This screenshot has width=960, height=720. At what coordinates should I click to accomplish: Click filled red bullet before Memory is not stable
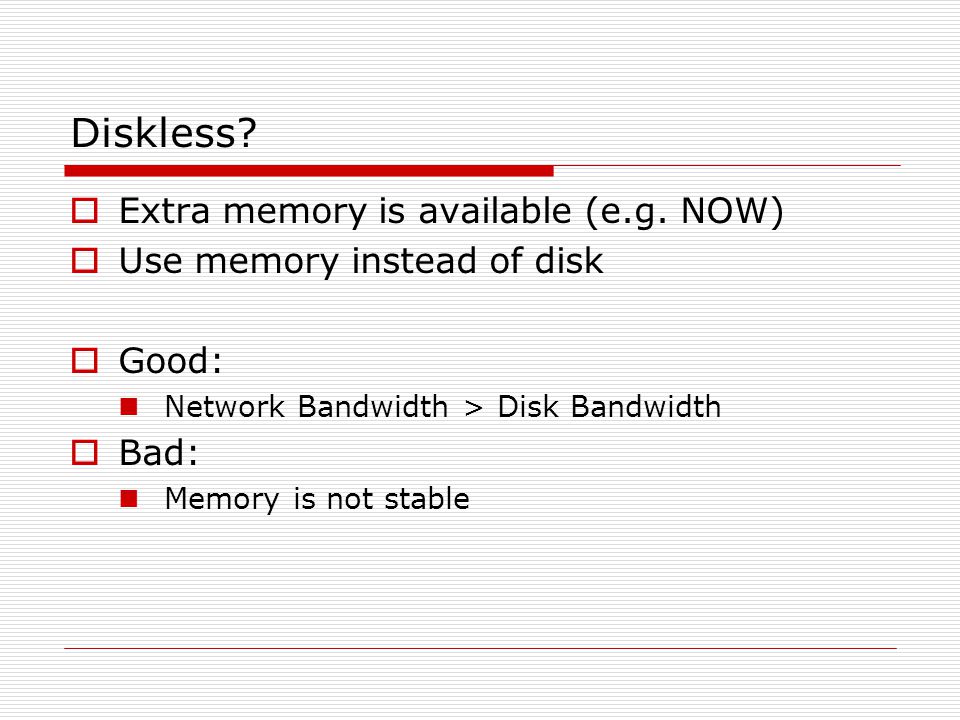pyautogui.click(x=129, y=498)
